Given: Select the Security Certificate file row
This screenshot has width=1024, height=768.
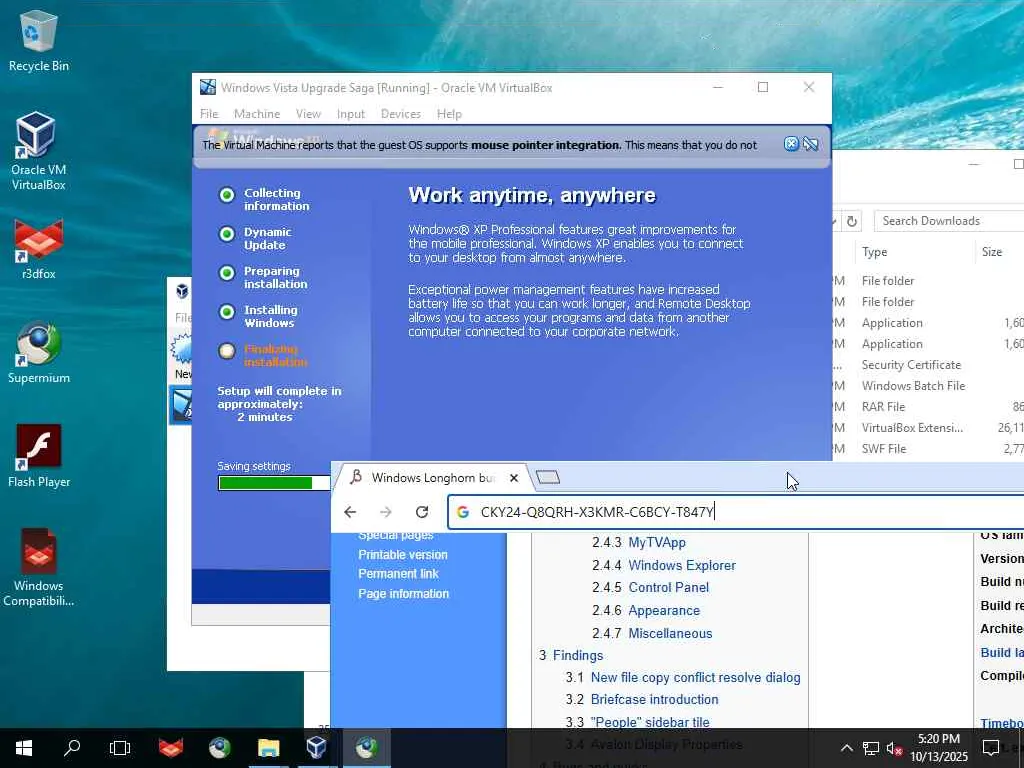Looking at the screenshot, I should point(928,365).
